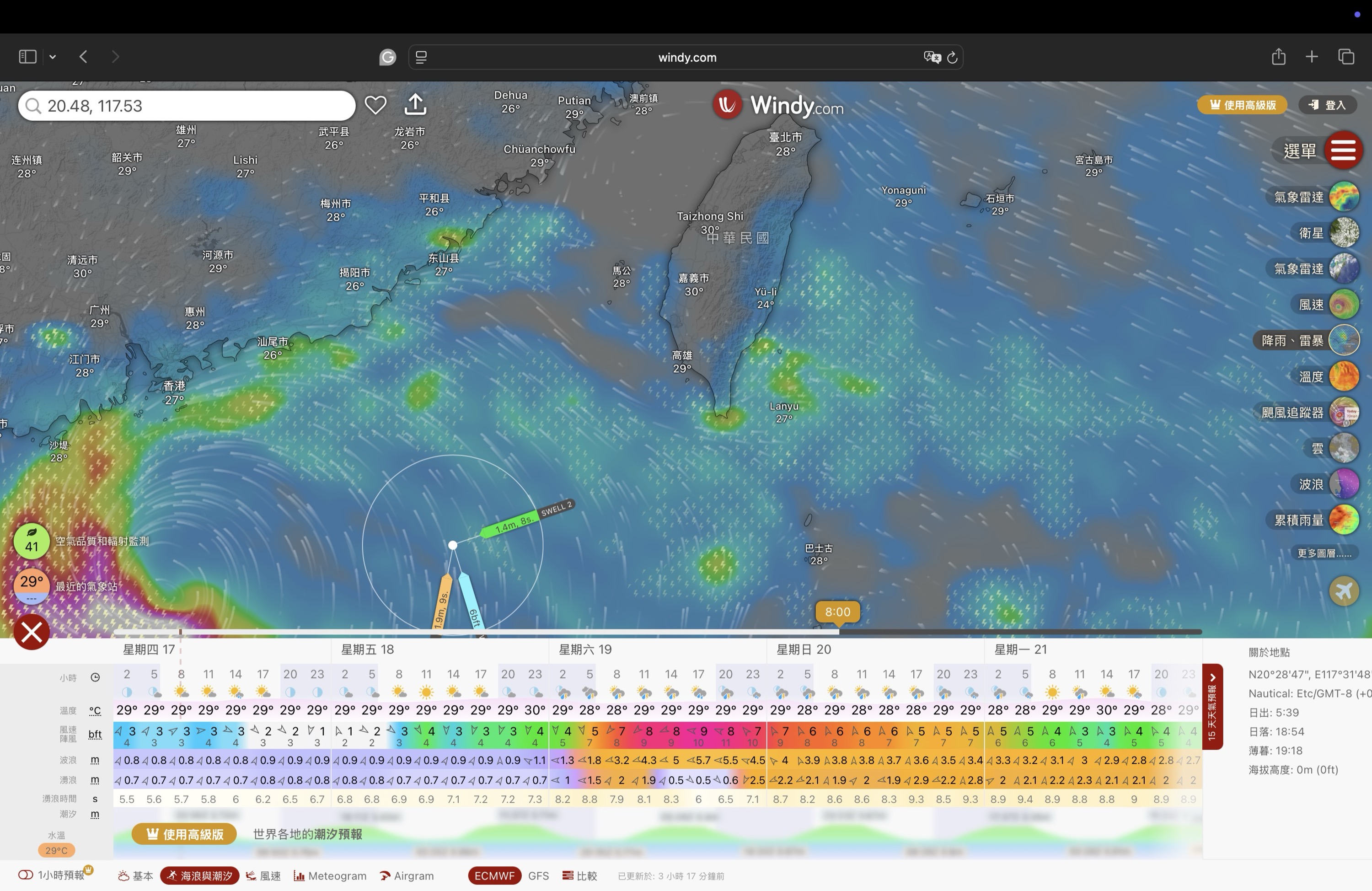This screenshot has height=891, width=1372.
Task: Click the heart favorite icon
Action: point(375,105)
